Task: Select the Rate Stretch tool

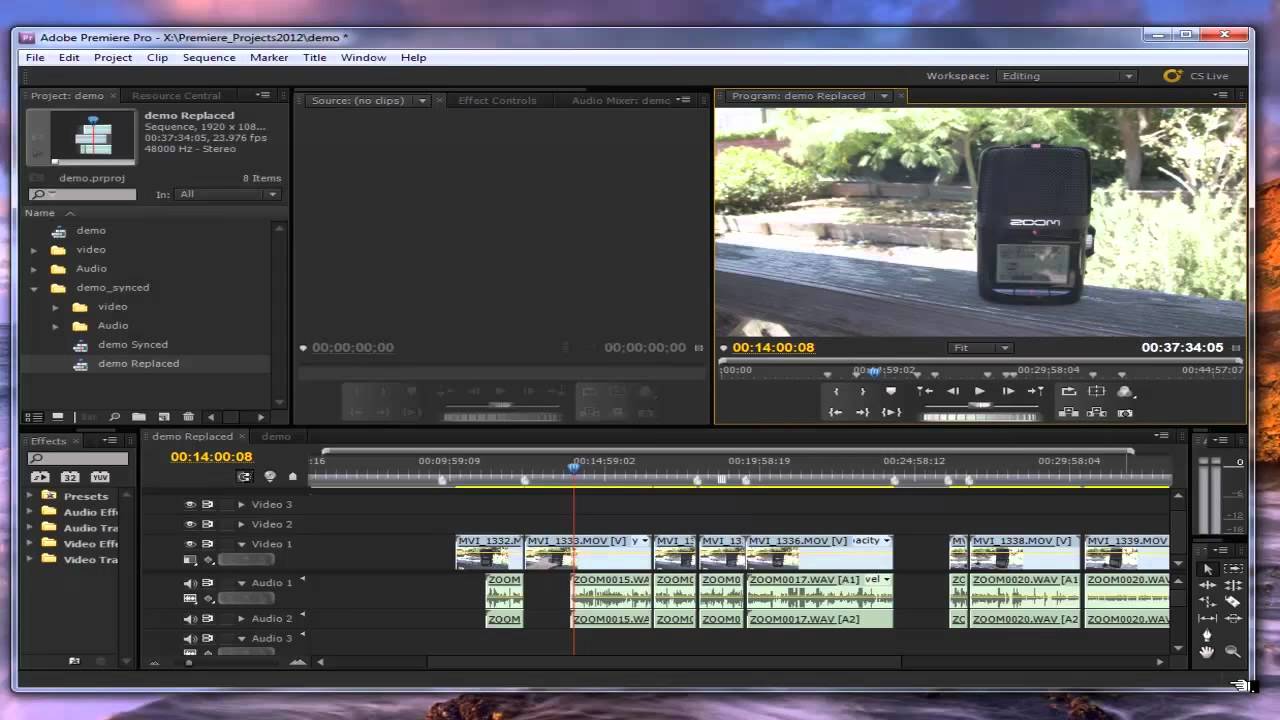Action: click(x=1207, y=602)
